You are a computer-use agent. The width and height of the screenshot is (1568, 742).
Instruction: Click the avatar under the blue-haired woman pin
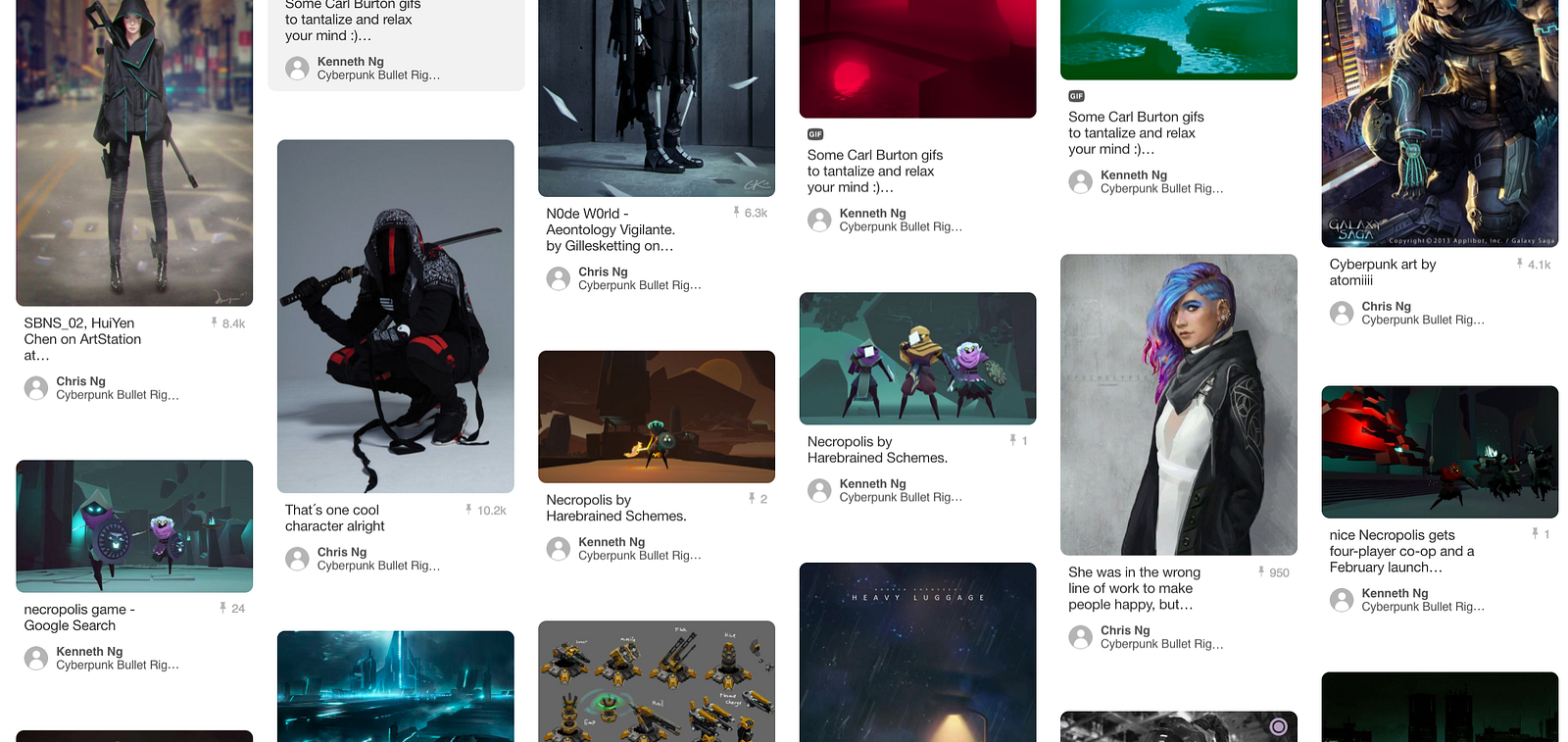(1081, 637)
